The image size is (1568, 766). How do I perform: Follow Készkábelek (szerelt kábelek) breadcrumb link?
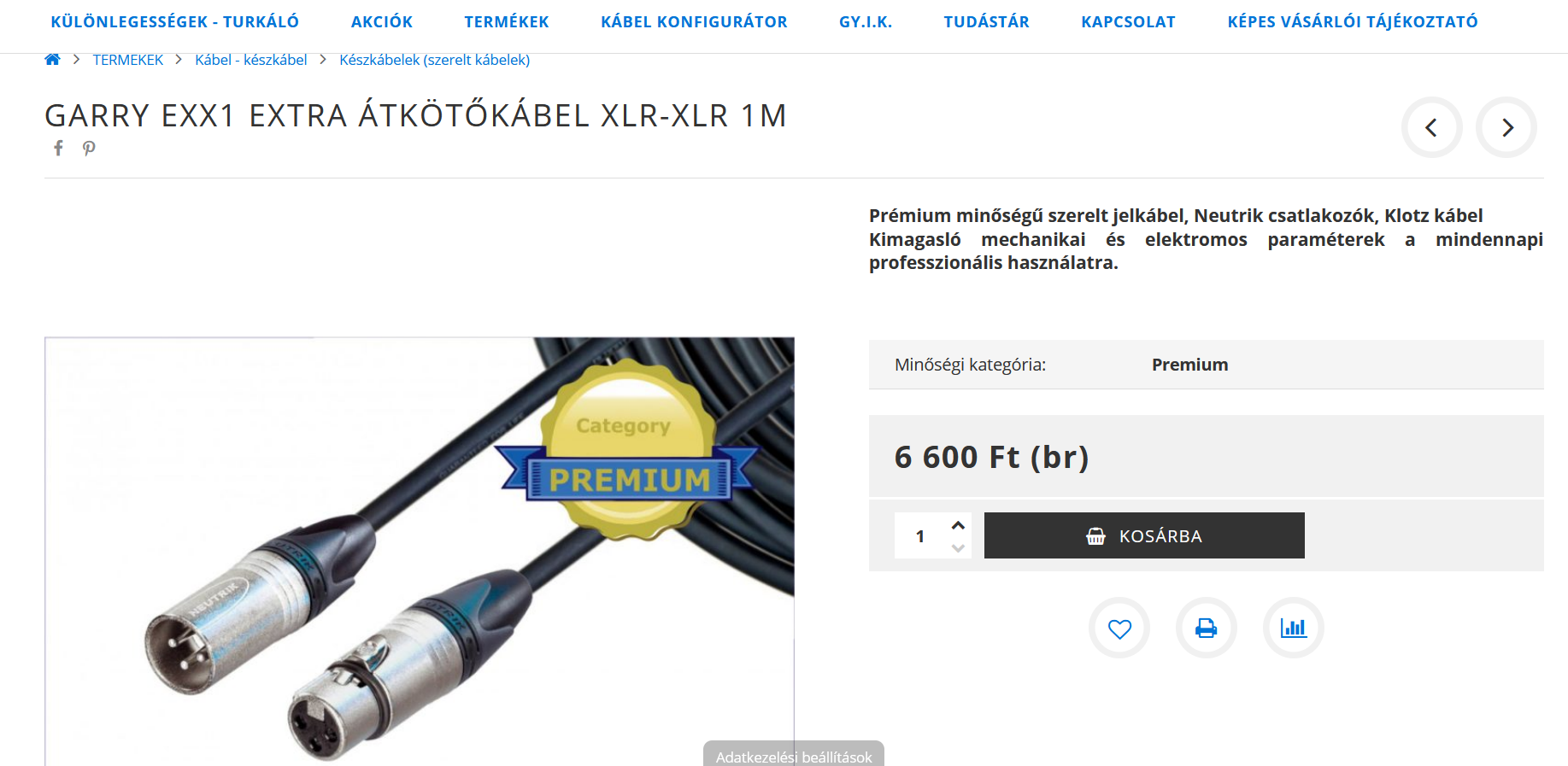[435, 60]
